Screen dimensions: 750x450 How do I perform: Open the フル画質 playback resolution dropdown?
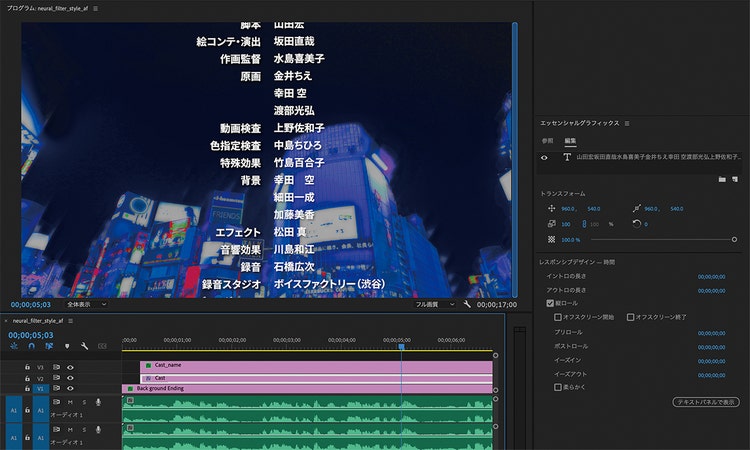click(x=435, y=304)
